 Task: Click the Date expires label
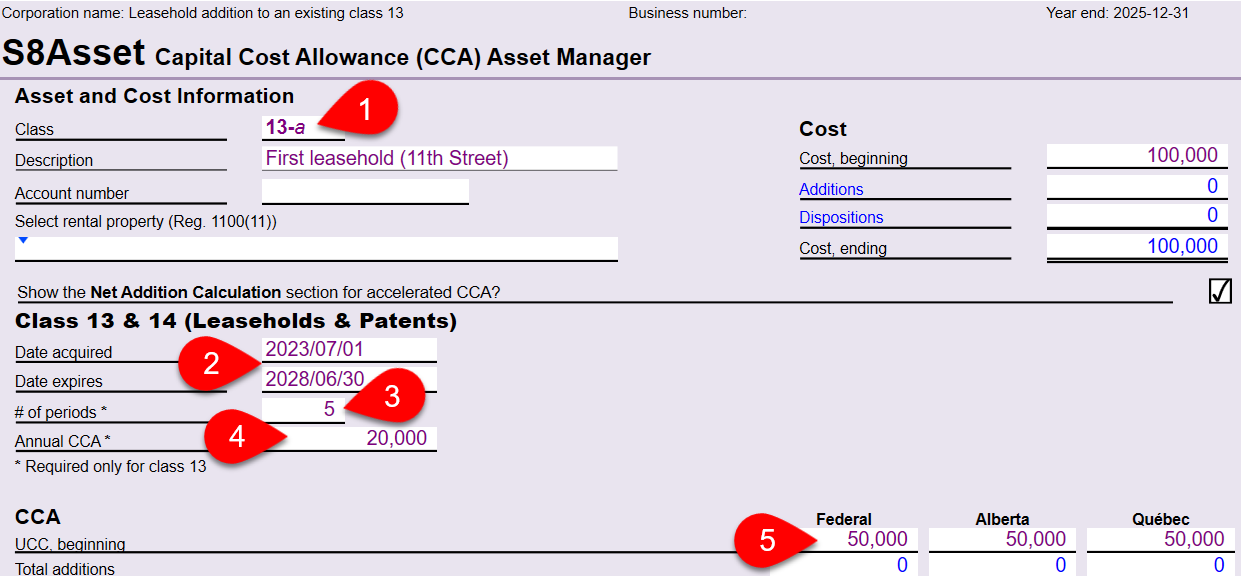[59, 381]
